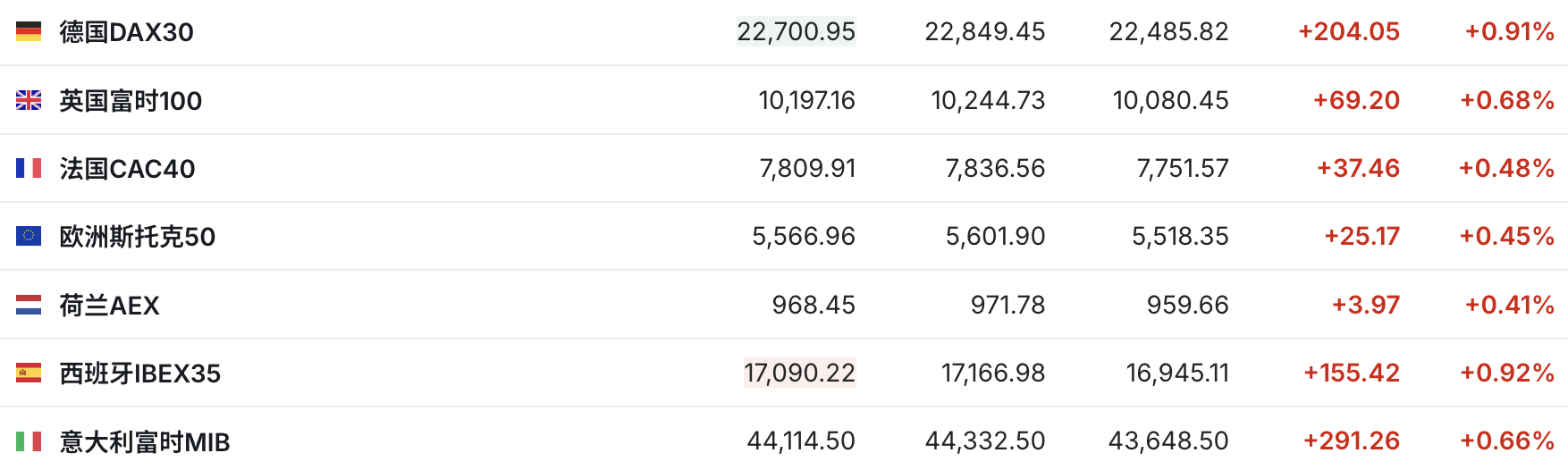Click the Netherlands flag icon
Image resolution: width=1568 pixels, height=470 pixels.
29,305
